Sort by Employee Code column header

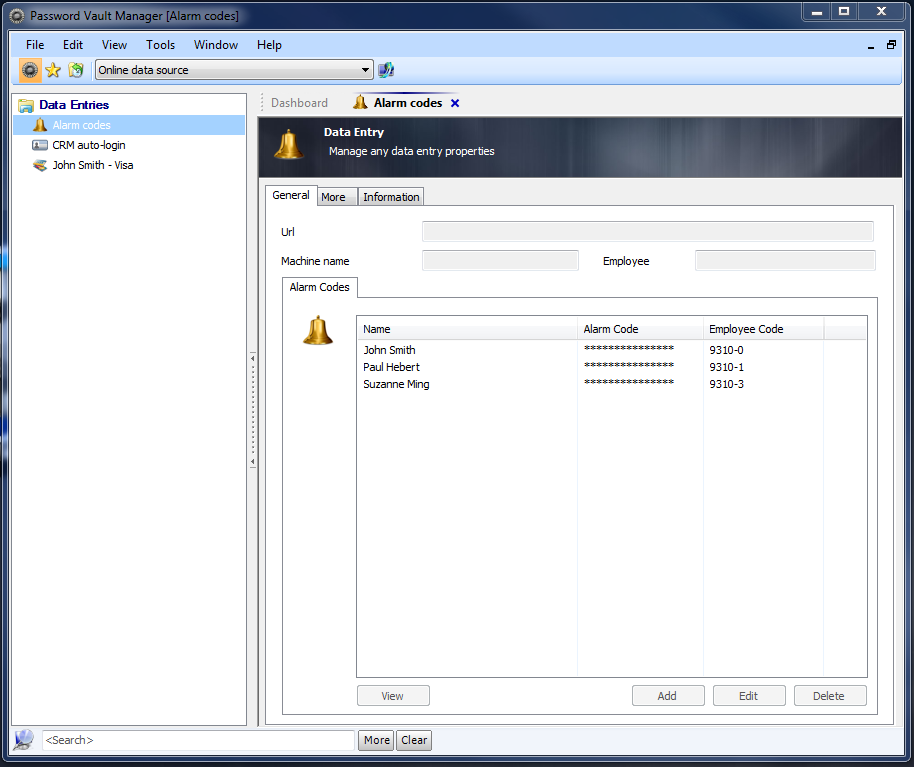point(763,329)
